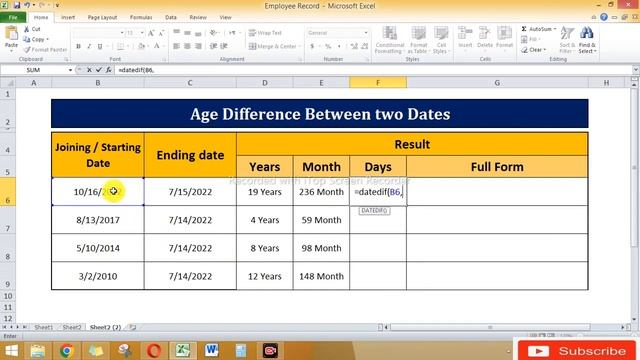Open the Sheet2 worksheet tab
The image size is (640, 360).
(71, 327)
